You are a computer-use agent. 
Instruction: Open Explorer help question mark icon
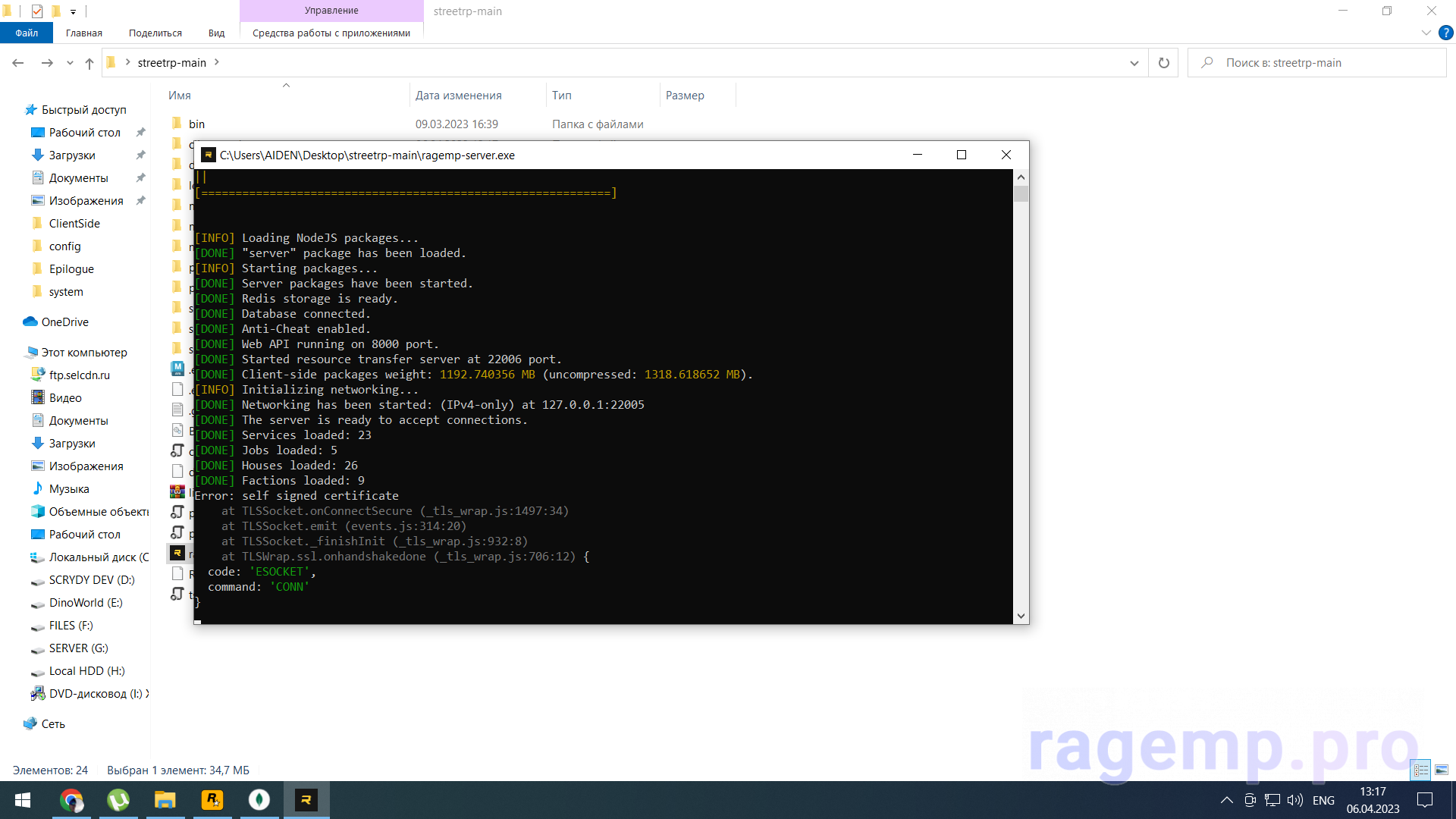point(1445,33)
